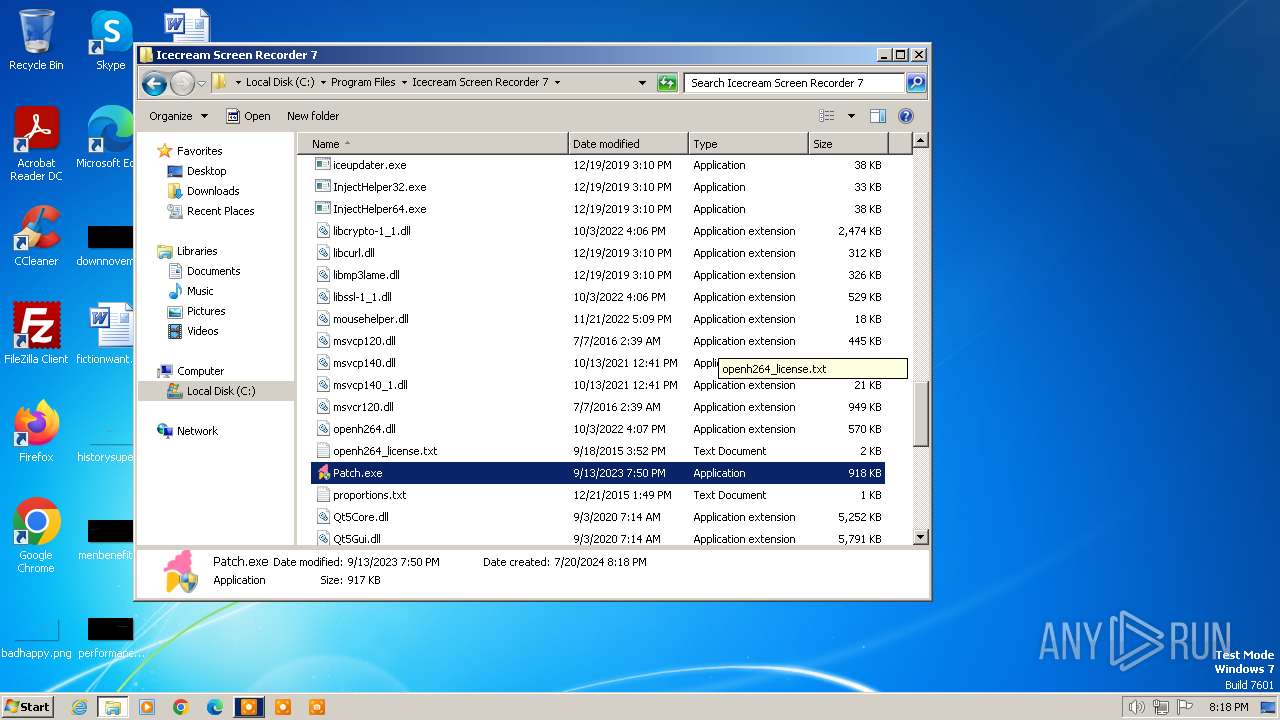Click the Explorer Back navigation arrow

point(154,83)
